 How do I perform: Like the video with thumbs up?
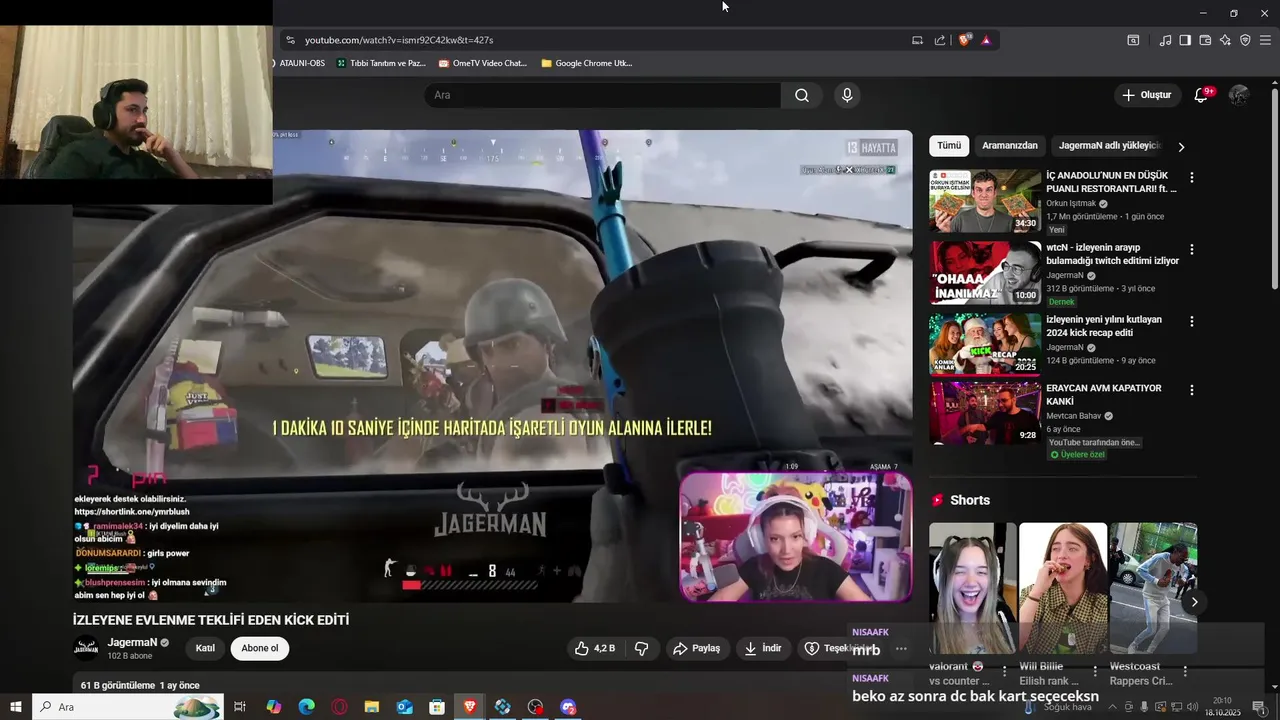coord(594,648)
